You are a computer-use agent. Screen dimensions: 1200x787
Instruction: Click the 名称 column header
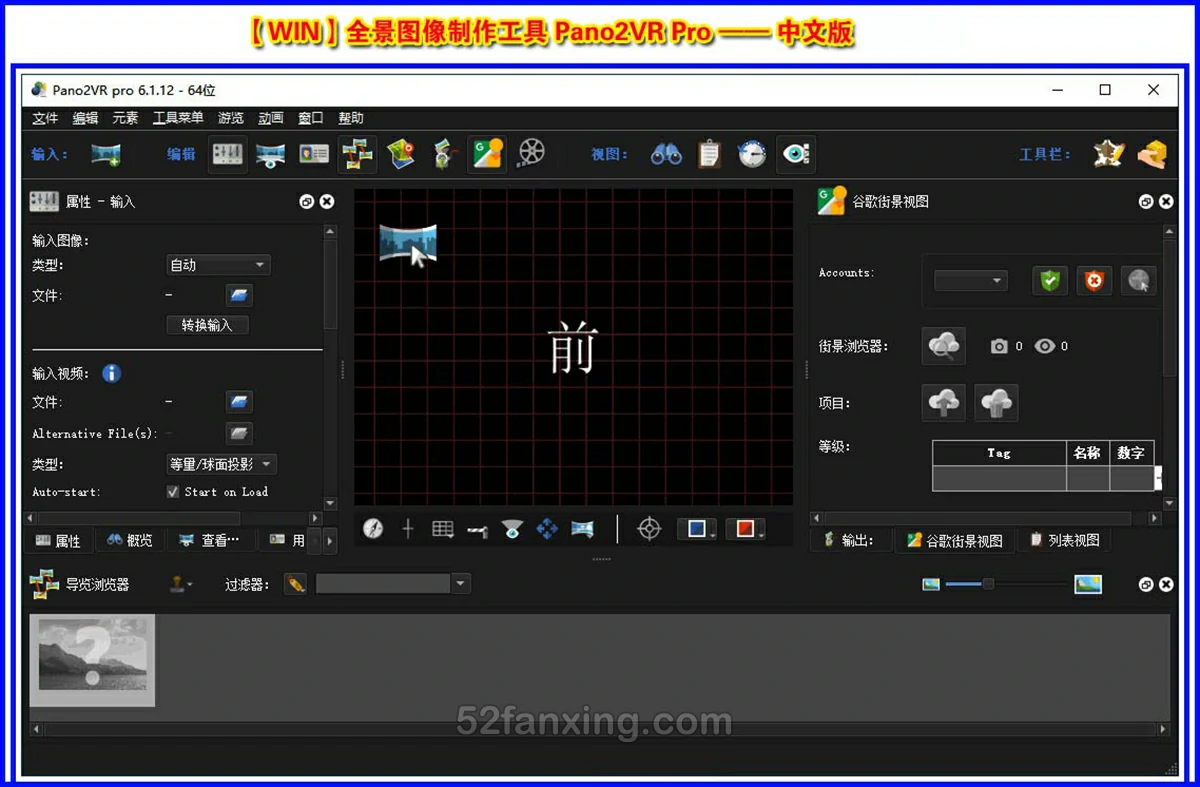click(1087, 453)
